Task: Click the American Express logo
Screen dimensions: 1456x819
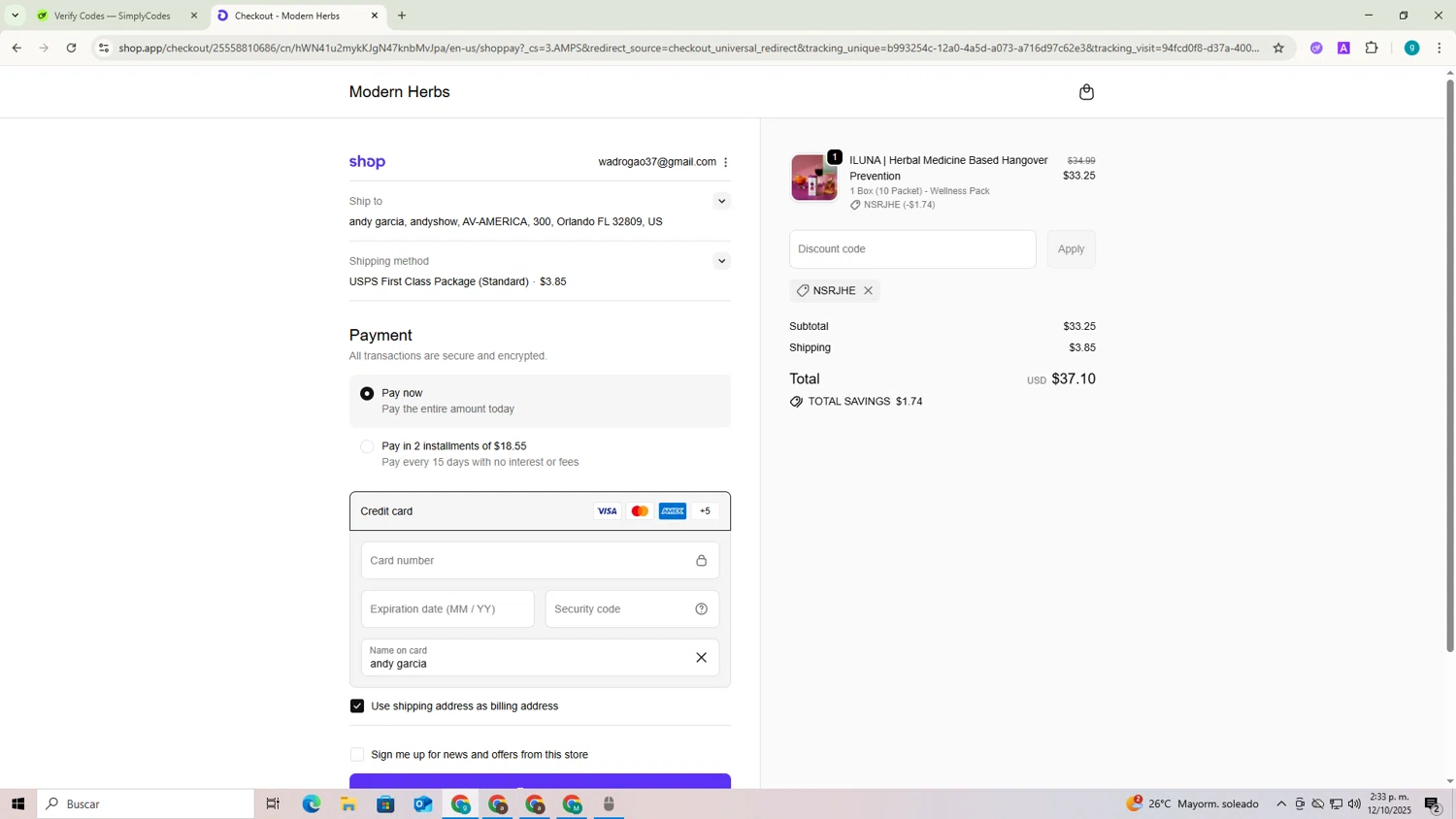Action: [x=673, y=511]
